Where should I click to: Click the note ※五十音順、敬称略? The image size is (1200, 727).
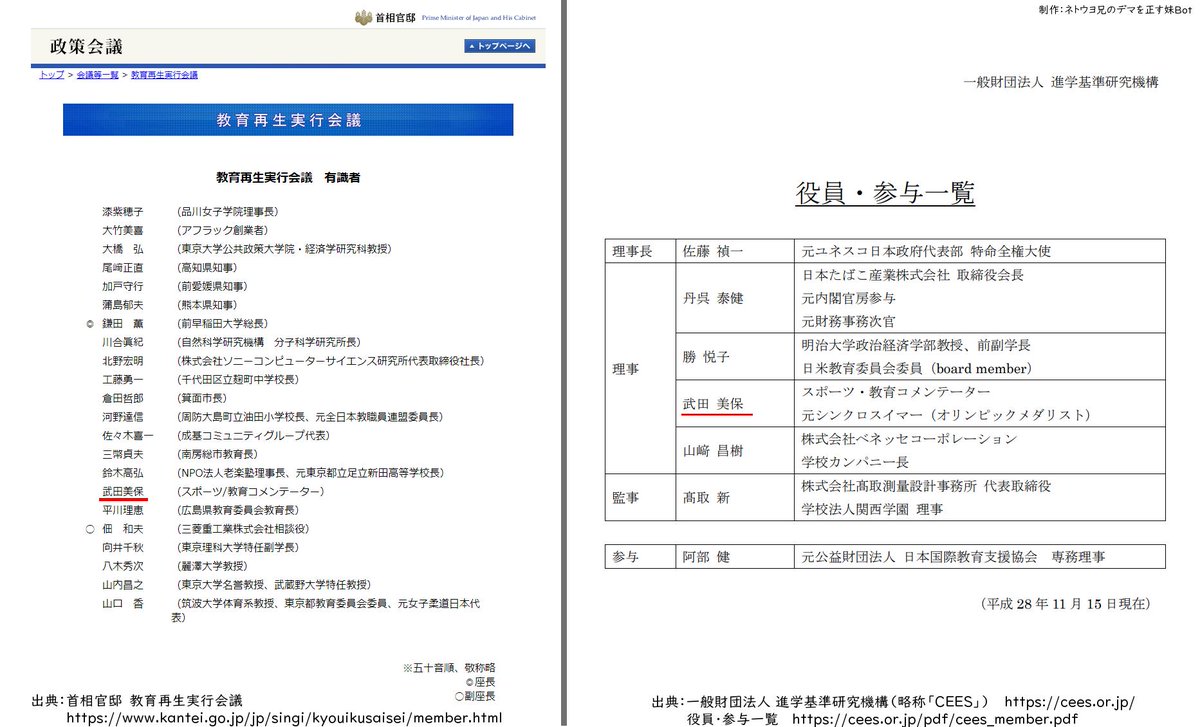pos(449,667)
